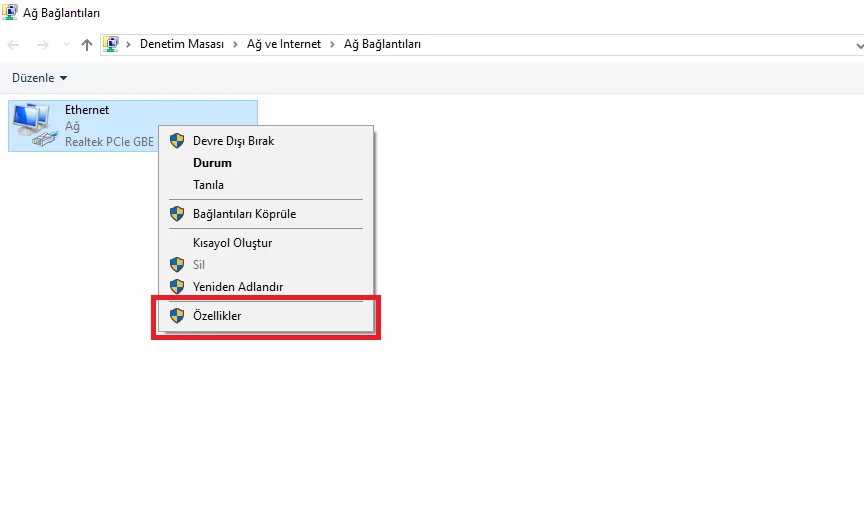
Task: Click the Ağ Bağlantıları title bar icon
Action: (x=10, y=13)
